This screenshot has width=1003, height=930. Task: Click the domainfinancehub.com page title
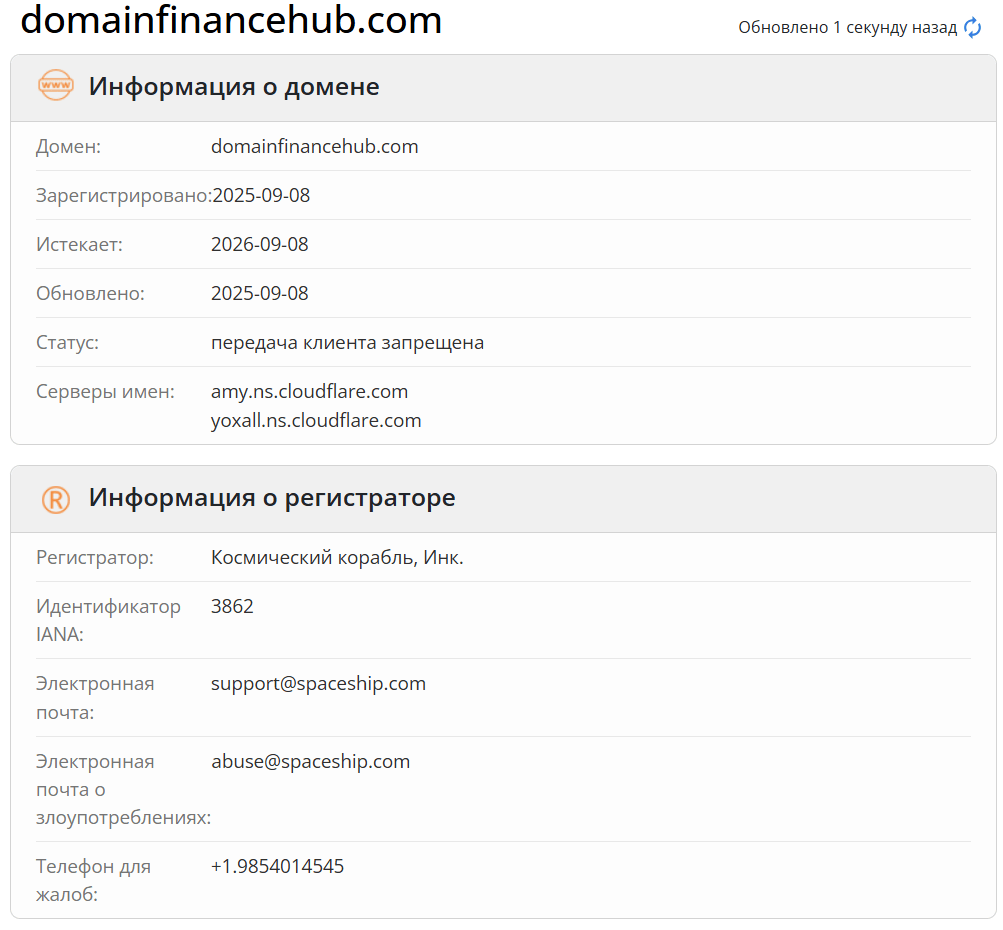tap(231, 20)
